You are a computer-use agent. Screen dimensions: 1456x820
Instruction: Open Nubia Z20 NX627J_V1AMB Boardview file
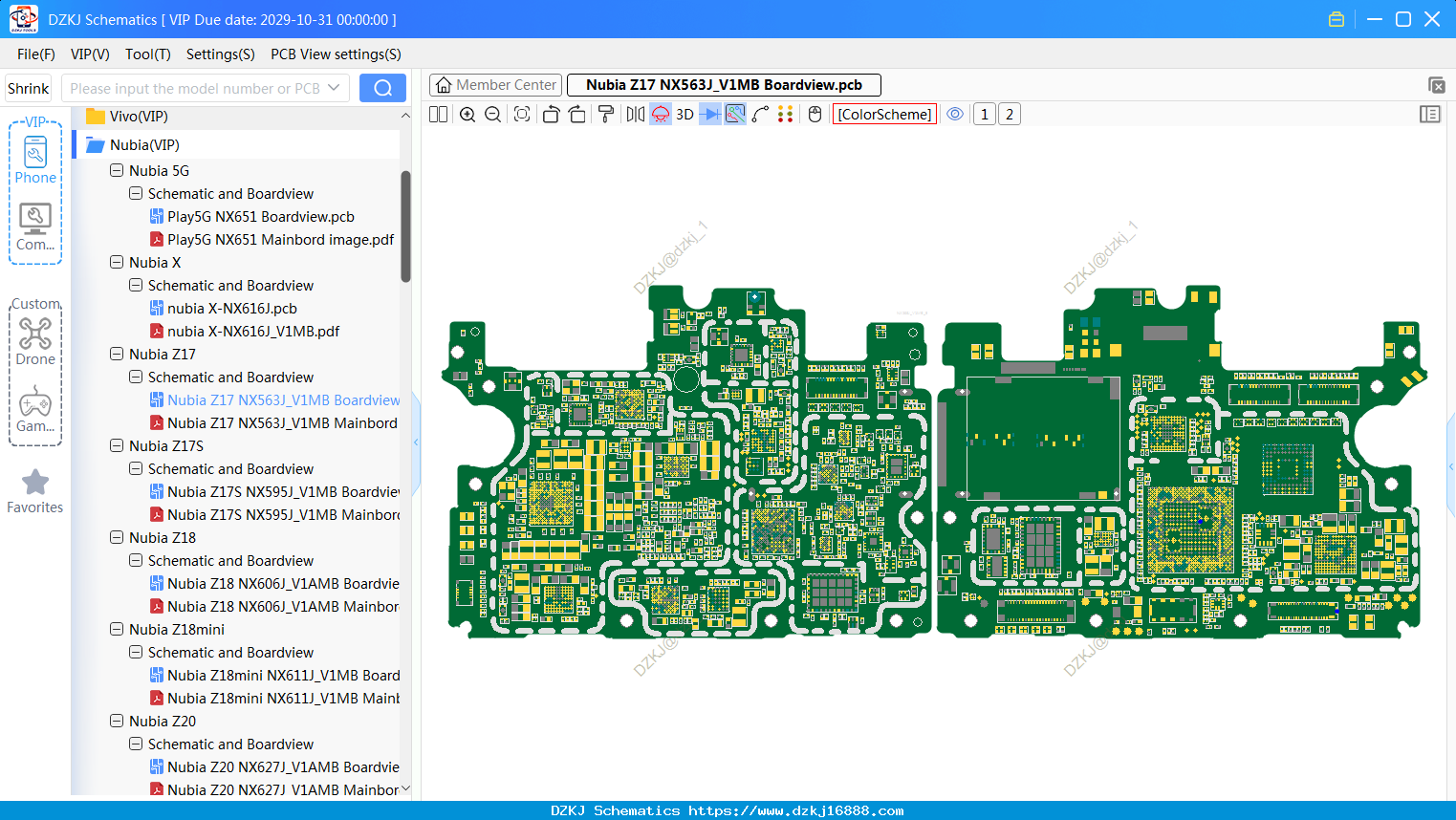pyautogui.click(x=283, y=766)
